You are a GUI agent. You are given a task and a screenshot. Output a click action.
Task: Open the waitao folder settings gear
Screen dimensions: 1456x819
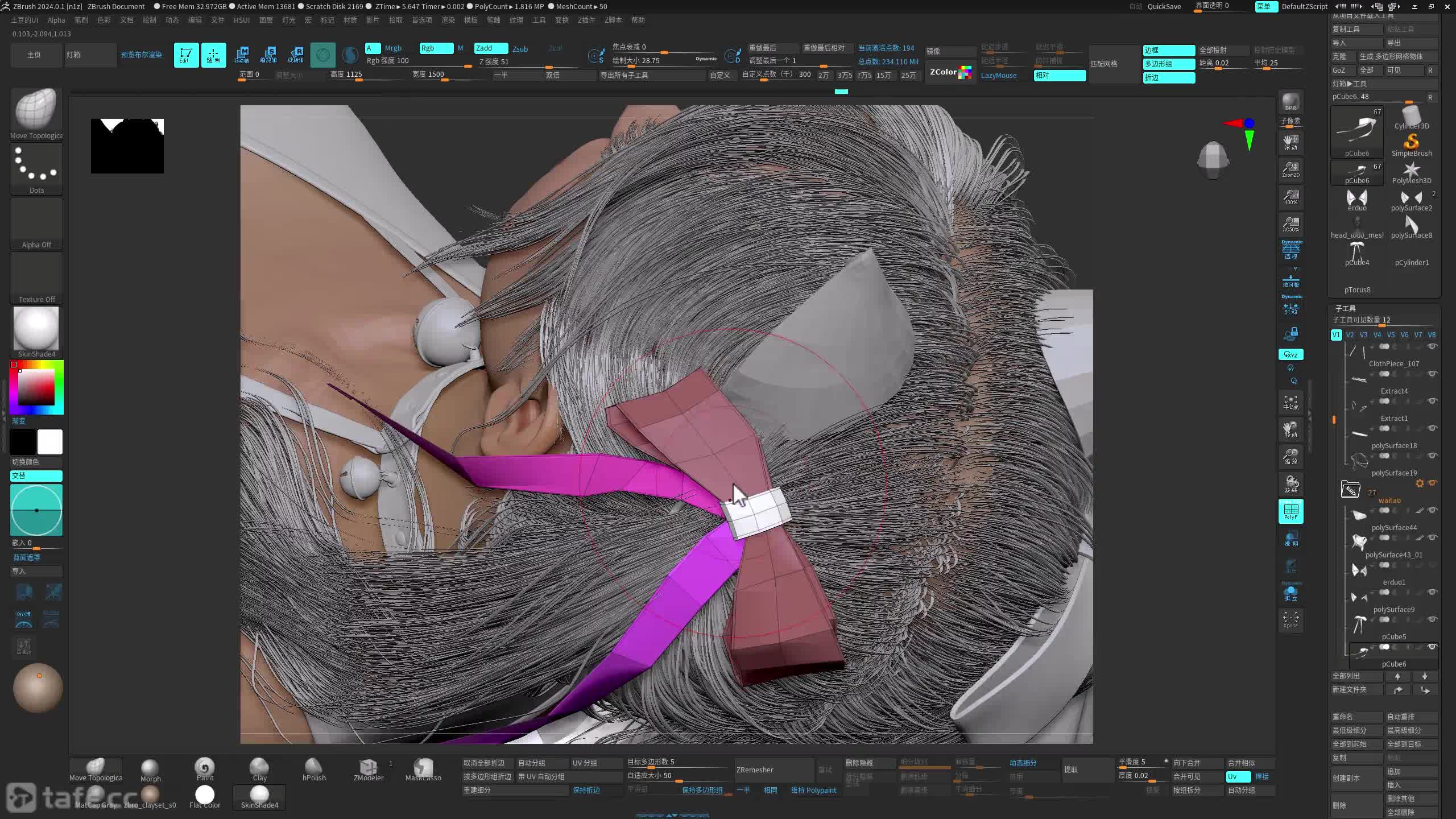tap(1420, 483)
